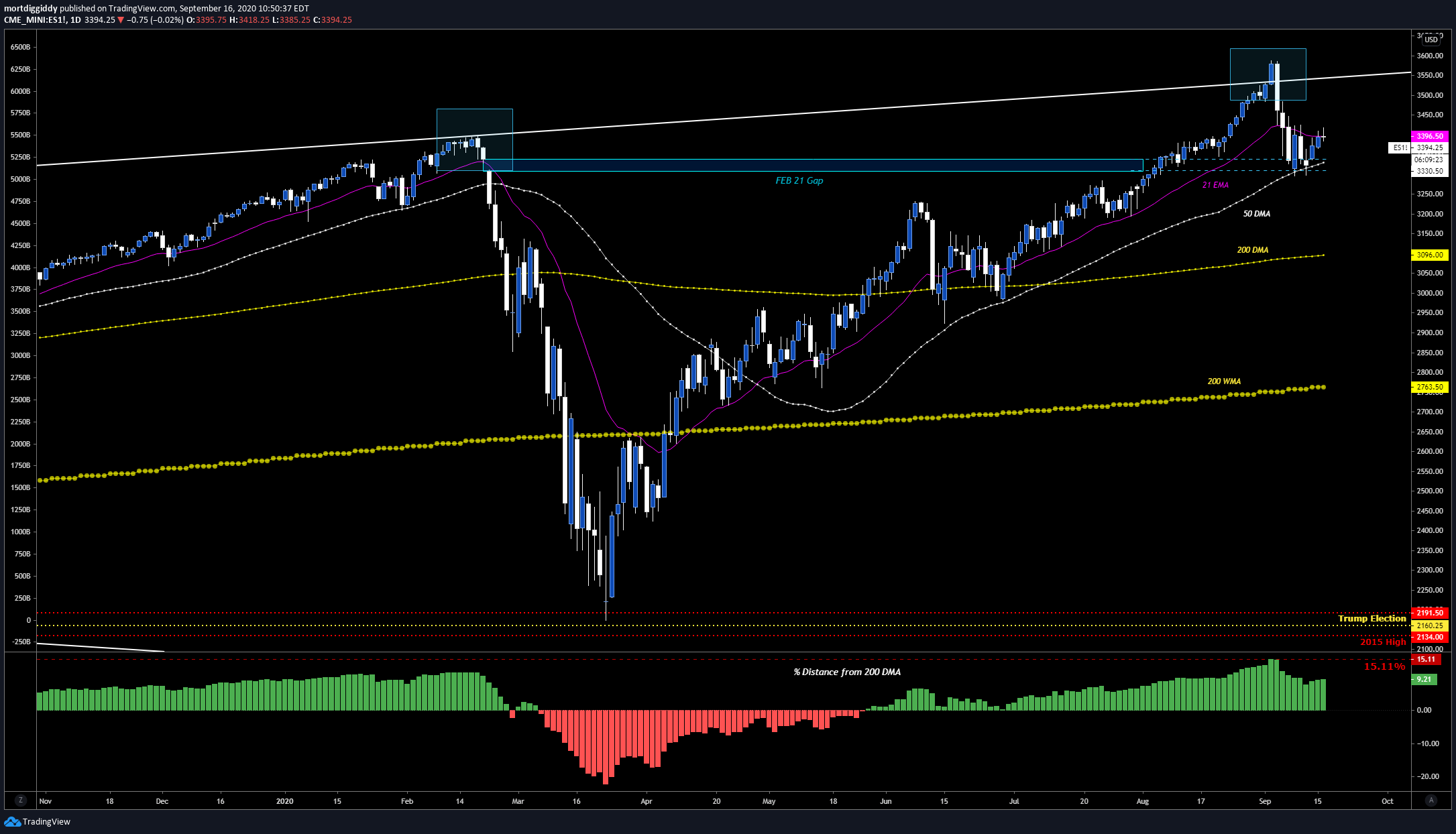The width and height of the screenshot is (1456, 834).
Task: Click the -20.00 indicator axis tick
Action: [1428, 776]
